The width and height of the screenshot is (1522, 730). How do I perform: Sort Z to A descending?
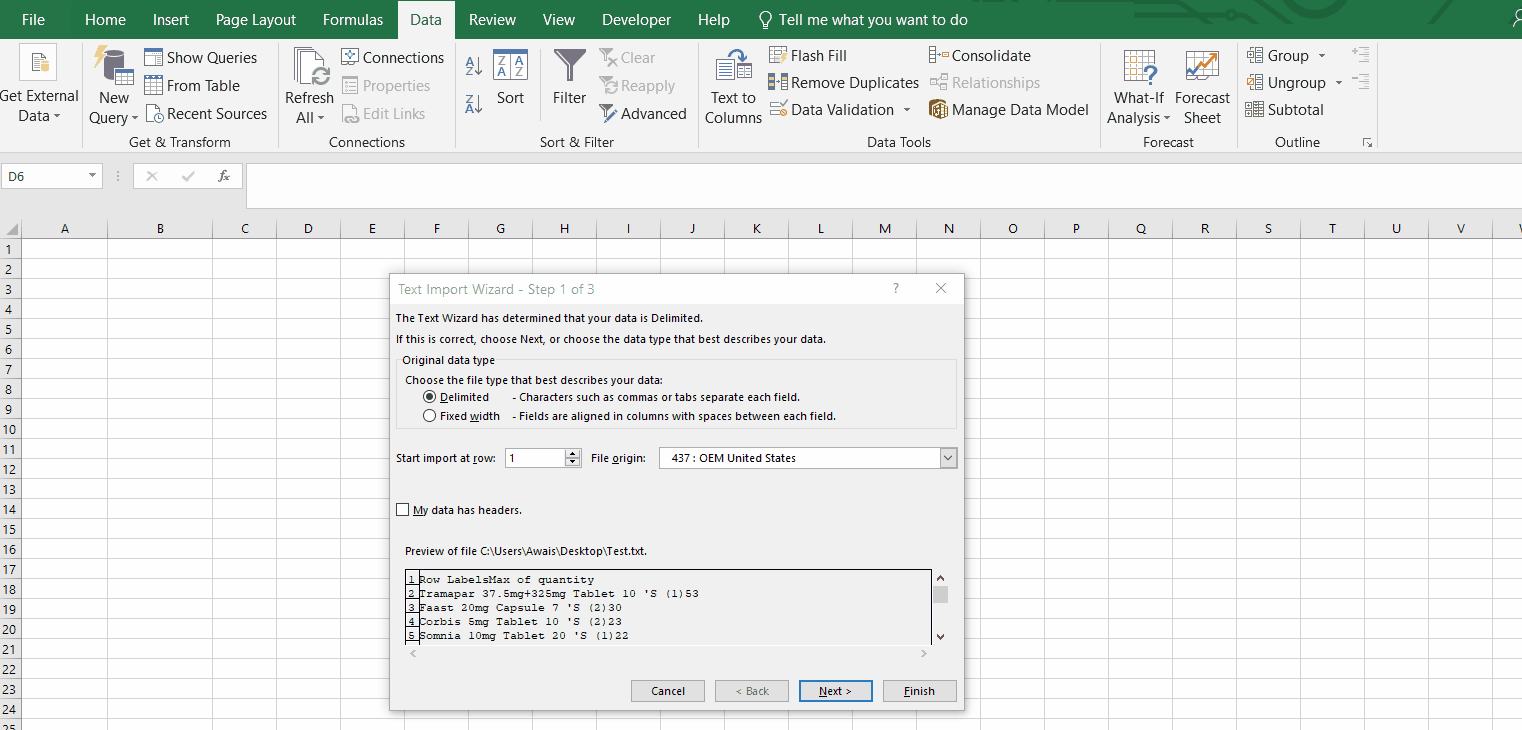[x=474, y=103]
